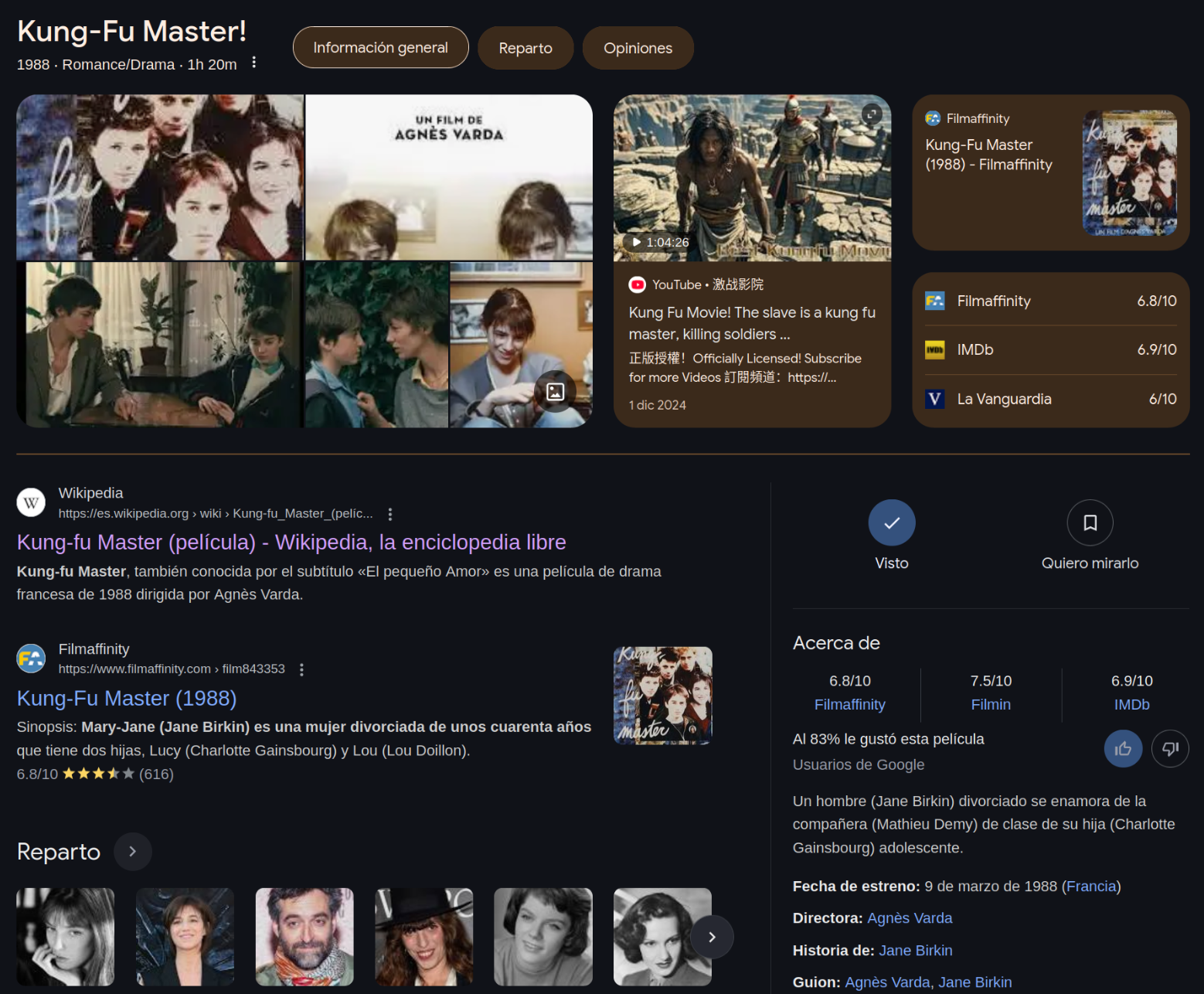Expand the Reparto section with the arrow
This screenshot has width=1204, height=994.
coord(133,852)
